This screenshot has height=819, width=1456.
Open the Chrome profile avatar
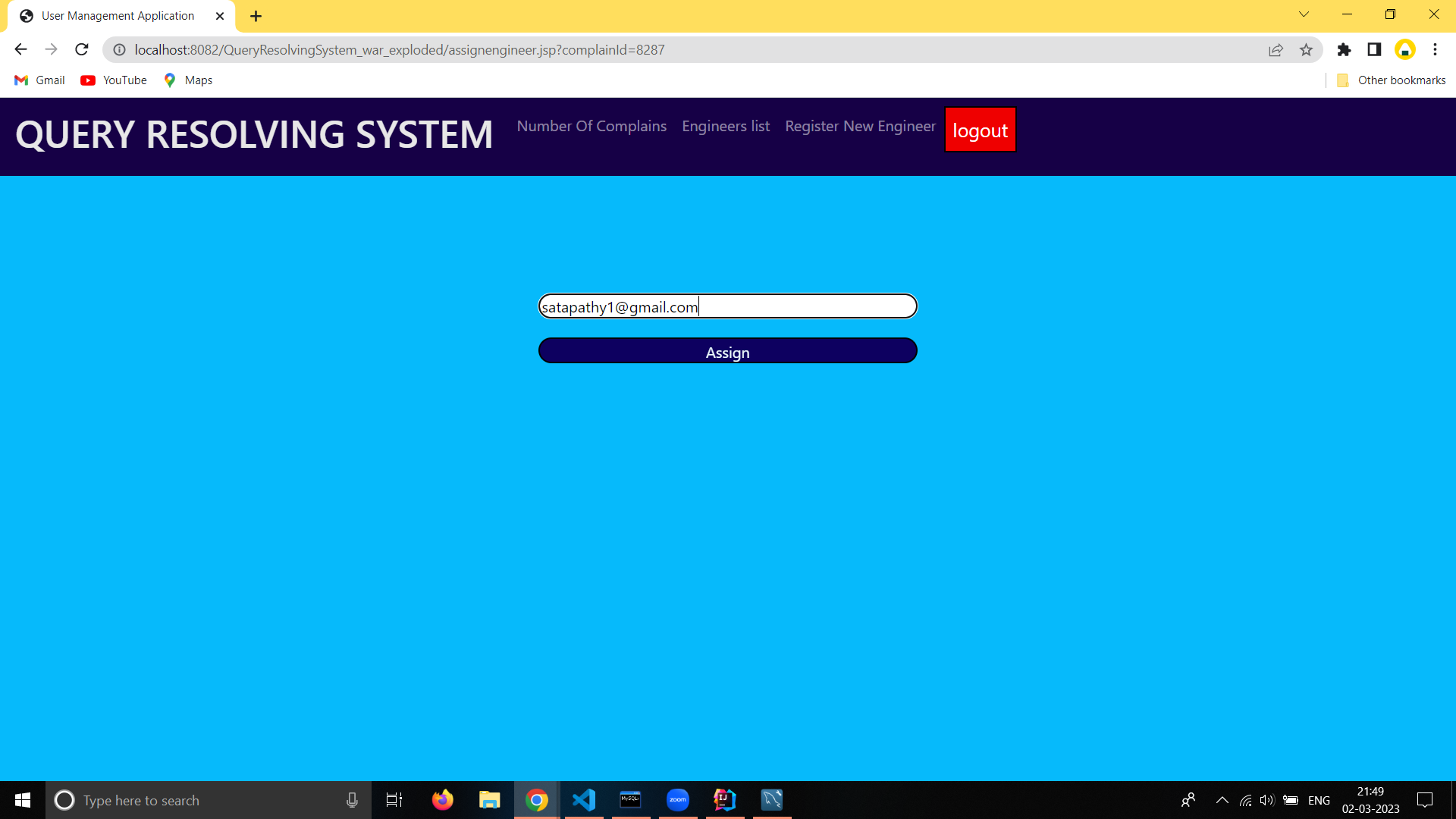click(x=1404, y=50)
